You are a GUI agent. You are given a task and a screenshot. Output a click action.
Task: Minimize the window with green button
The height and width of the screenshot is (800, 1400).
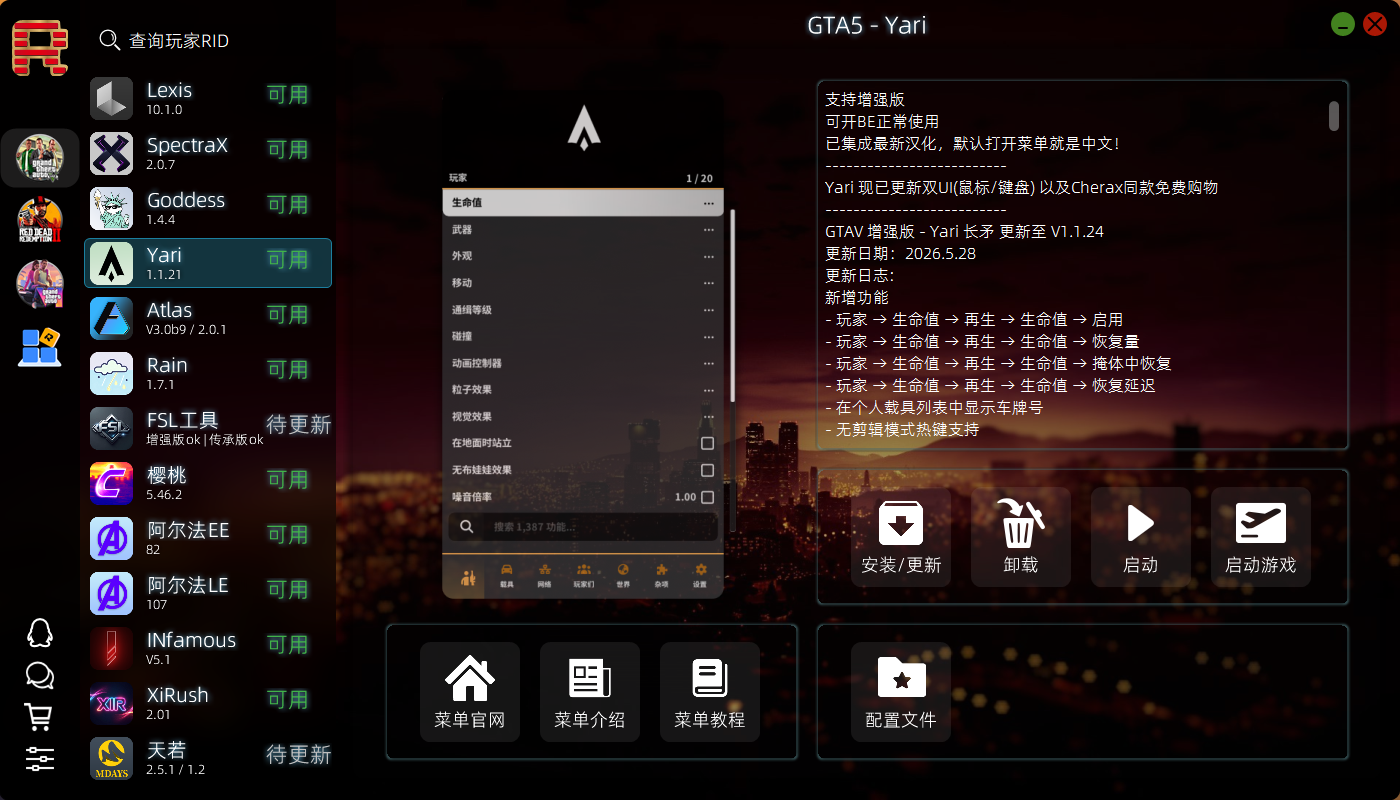[1343, 24]
